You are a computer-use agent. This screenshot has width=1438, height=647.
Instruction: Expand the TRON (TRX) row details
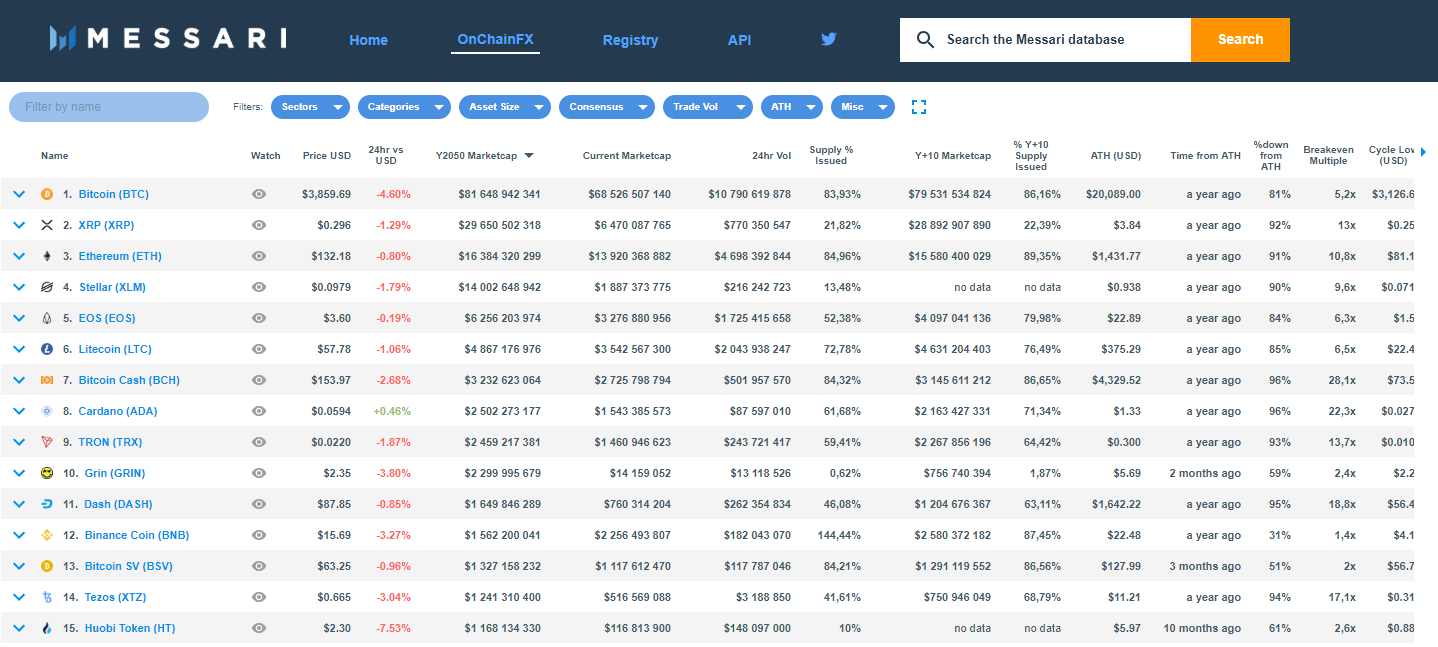point(18,442)
